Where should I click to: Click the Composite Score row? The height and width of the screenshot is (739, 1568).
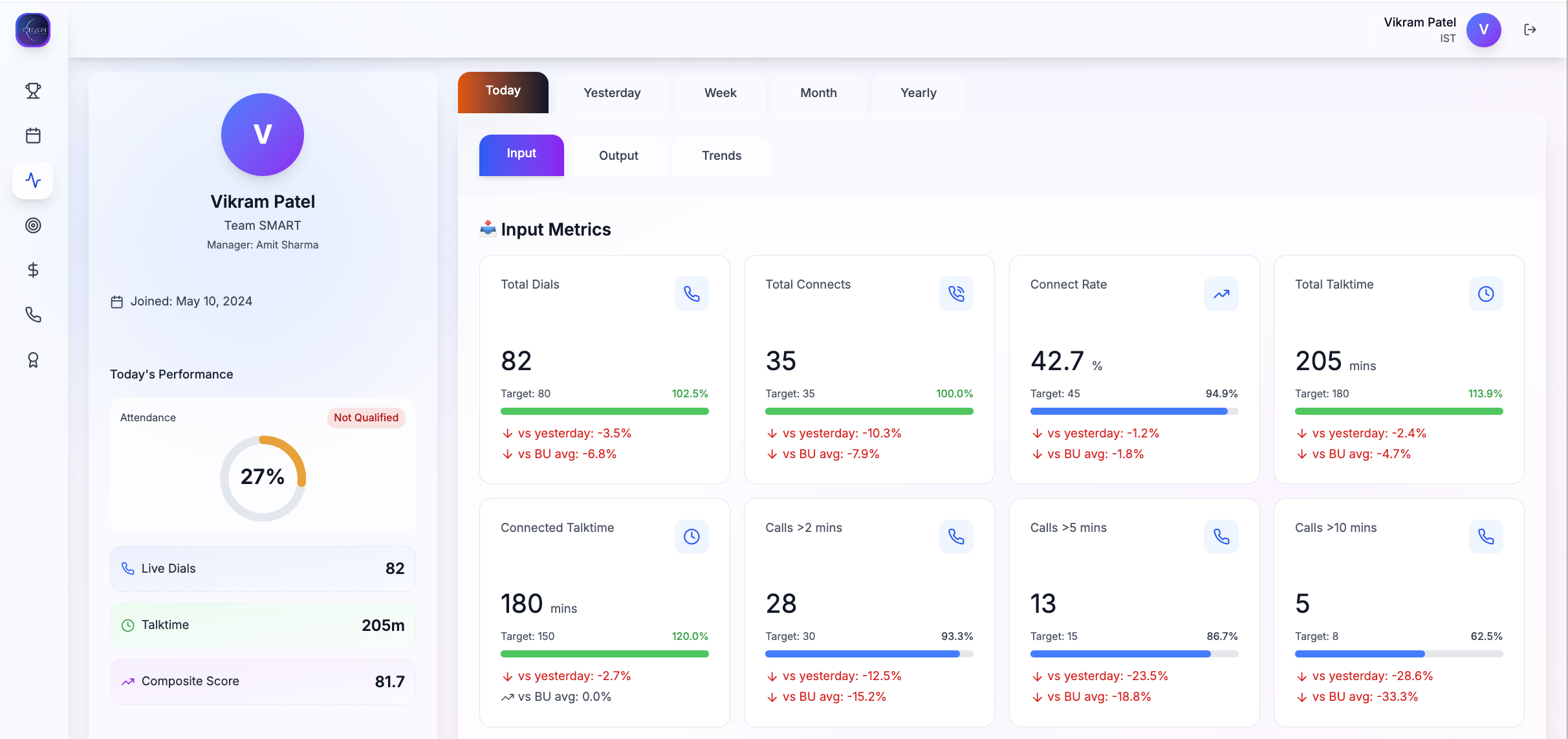[263, 681]
